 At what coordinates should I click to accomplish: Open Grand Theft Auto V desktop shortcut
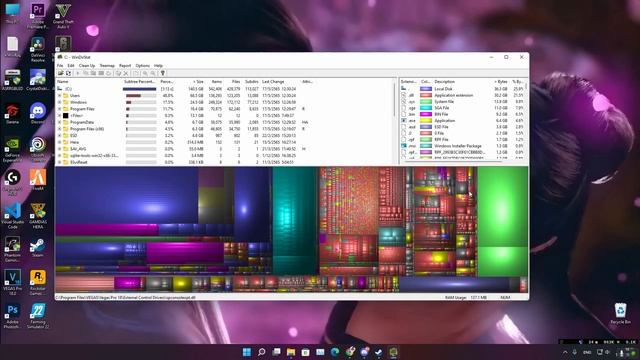point(63,16)
